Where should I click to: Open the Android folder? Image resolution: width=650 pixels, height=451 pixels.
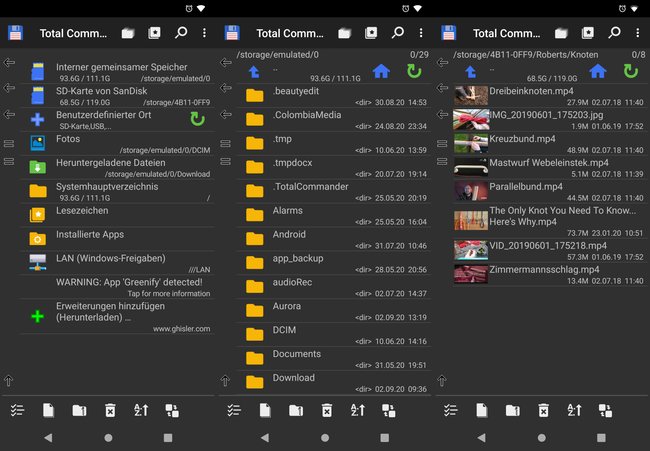tap(333, 239)
